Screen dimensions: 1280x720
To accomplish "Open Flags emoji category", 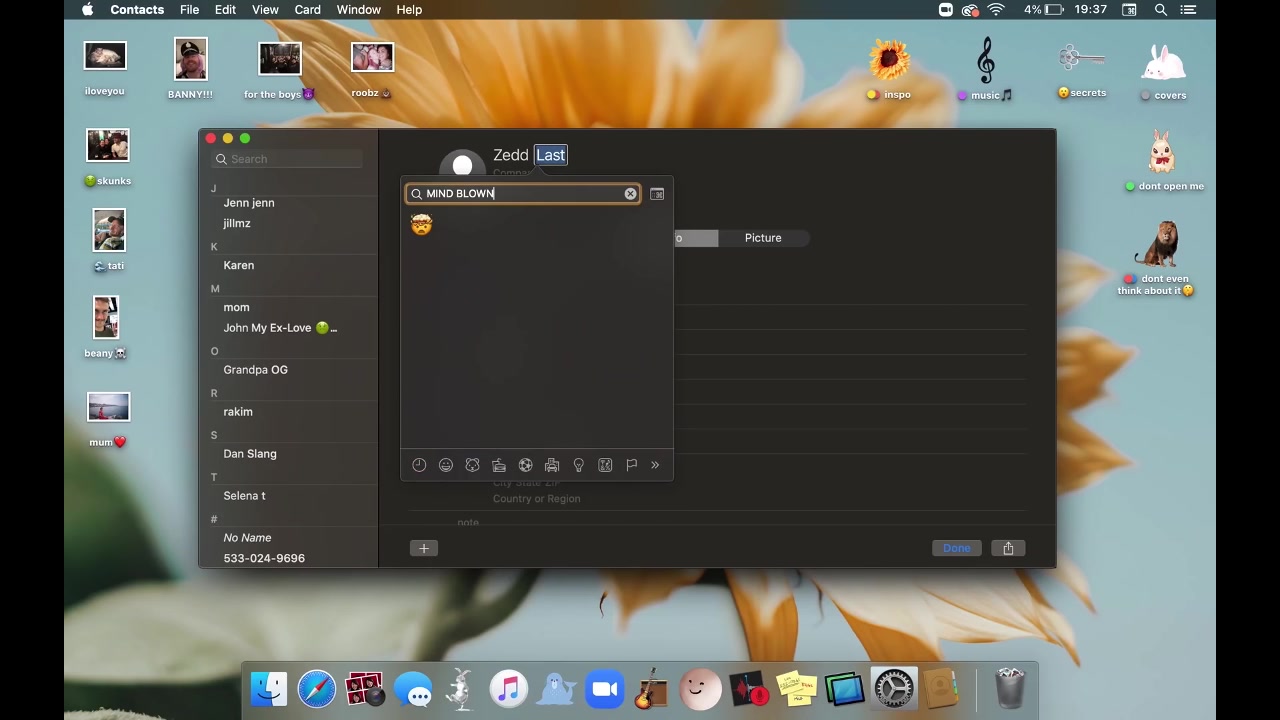I will click(631, 465).
